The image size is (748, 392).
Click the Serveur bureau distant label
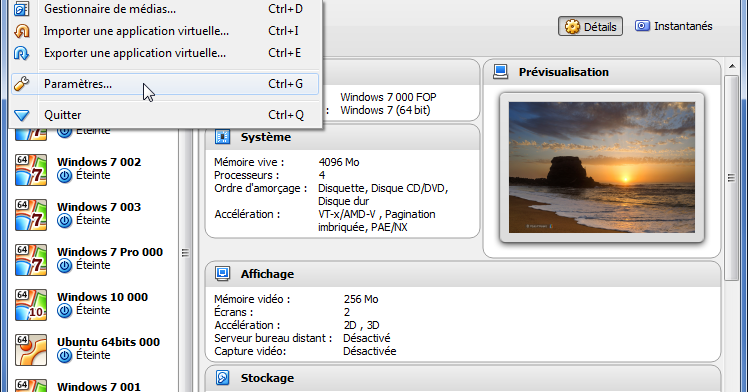[x=273, y=338]
